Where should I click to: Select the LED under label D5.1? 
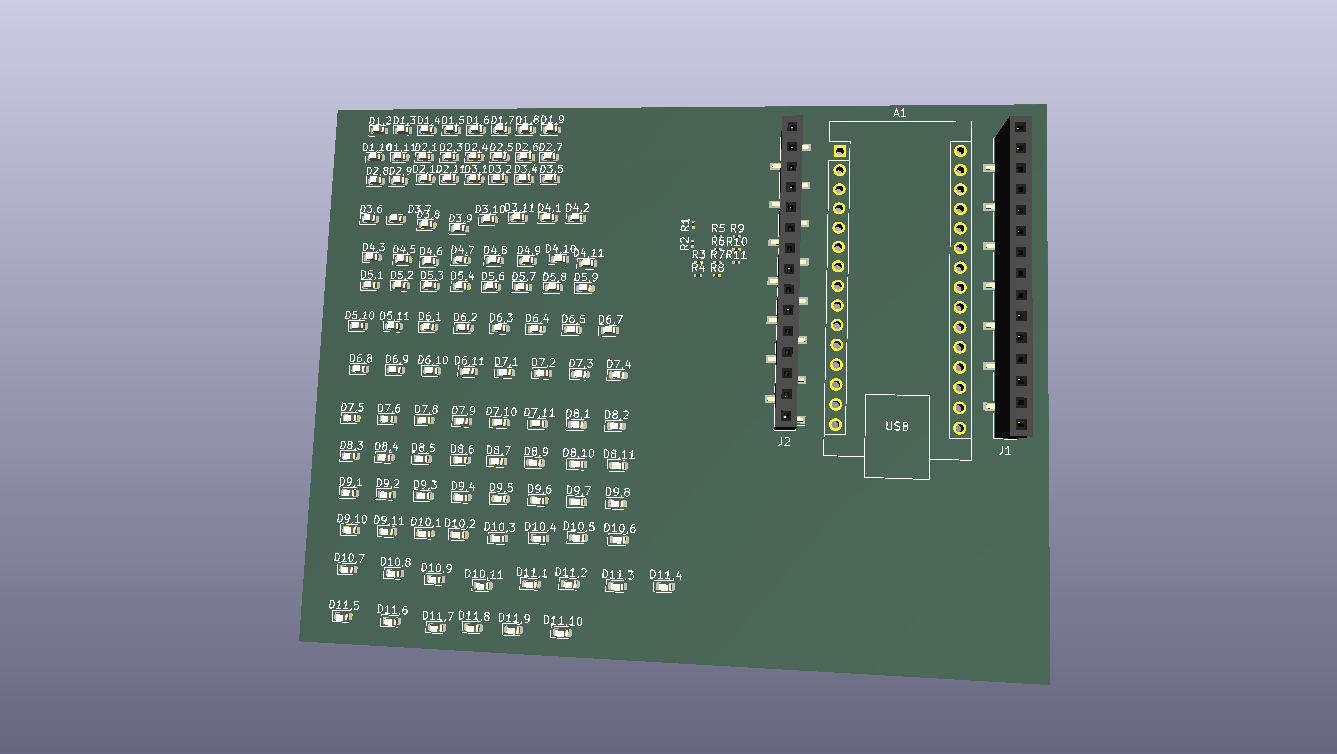click(x=371, y=286)
